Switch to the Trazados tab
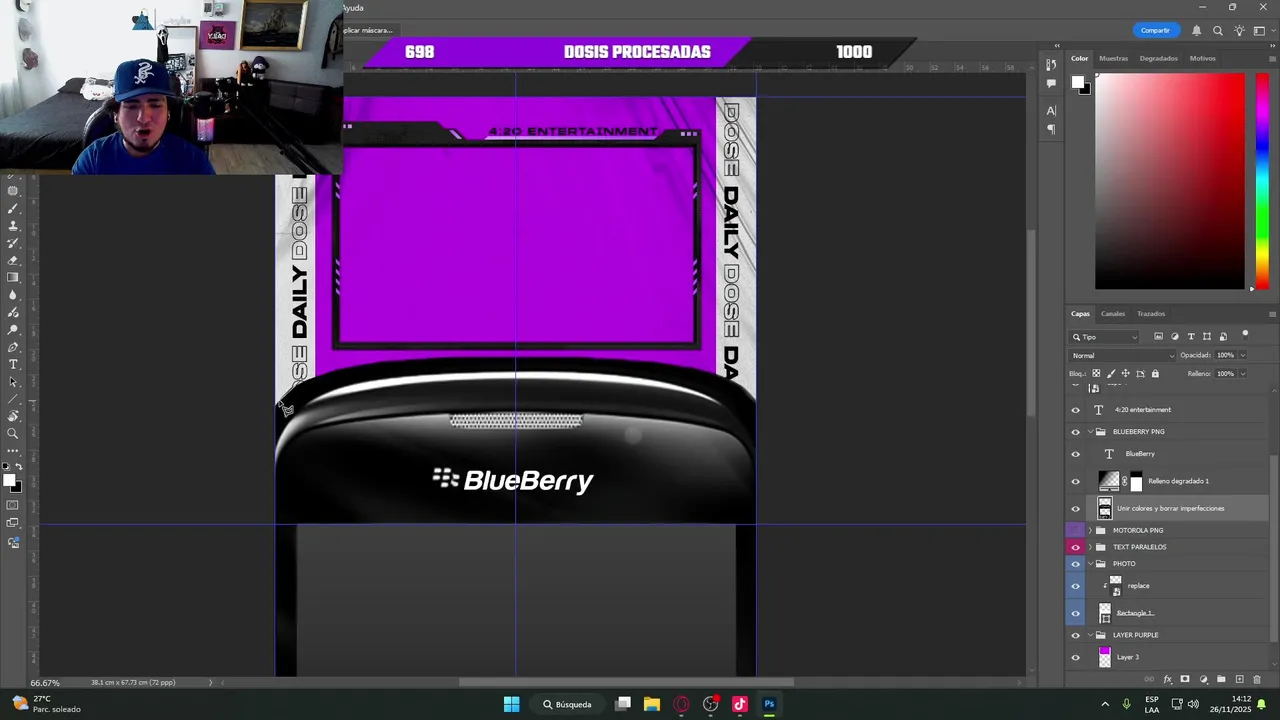This screenshot has height=720, width=1280. point(1150,314)
